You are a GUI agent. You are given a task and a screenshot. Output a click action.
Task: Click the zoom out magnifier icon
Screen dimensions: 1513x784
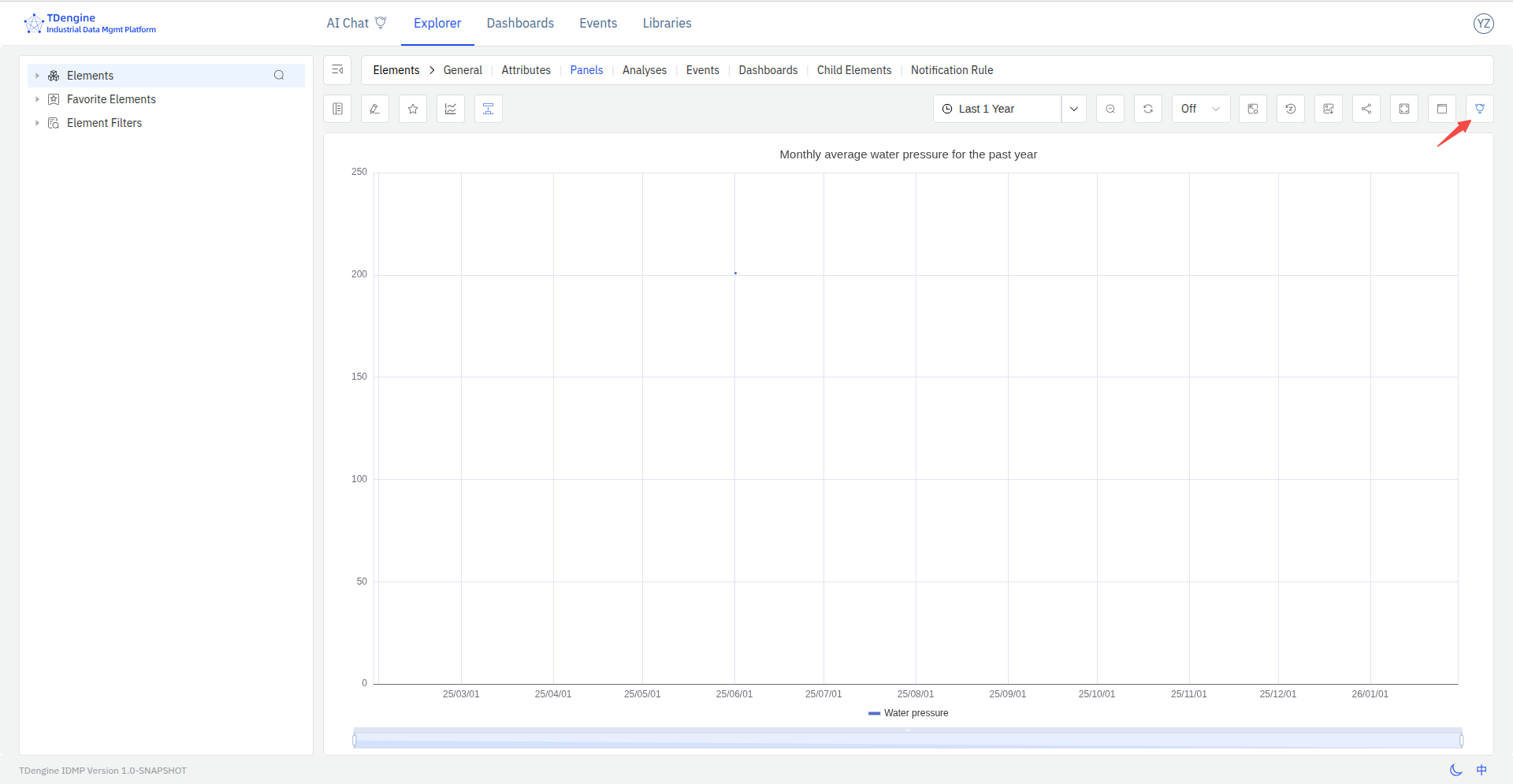[x=1110, y=109]
